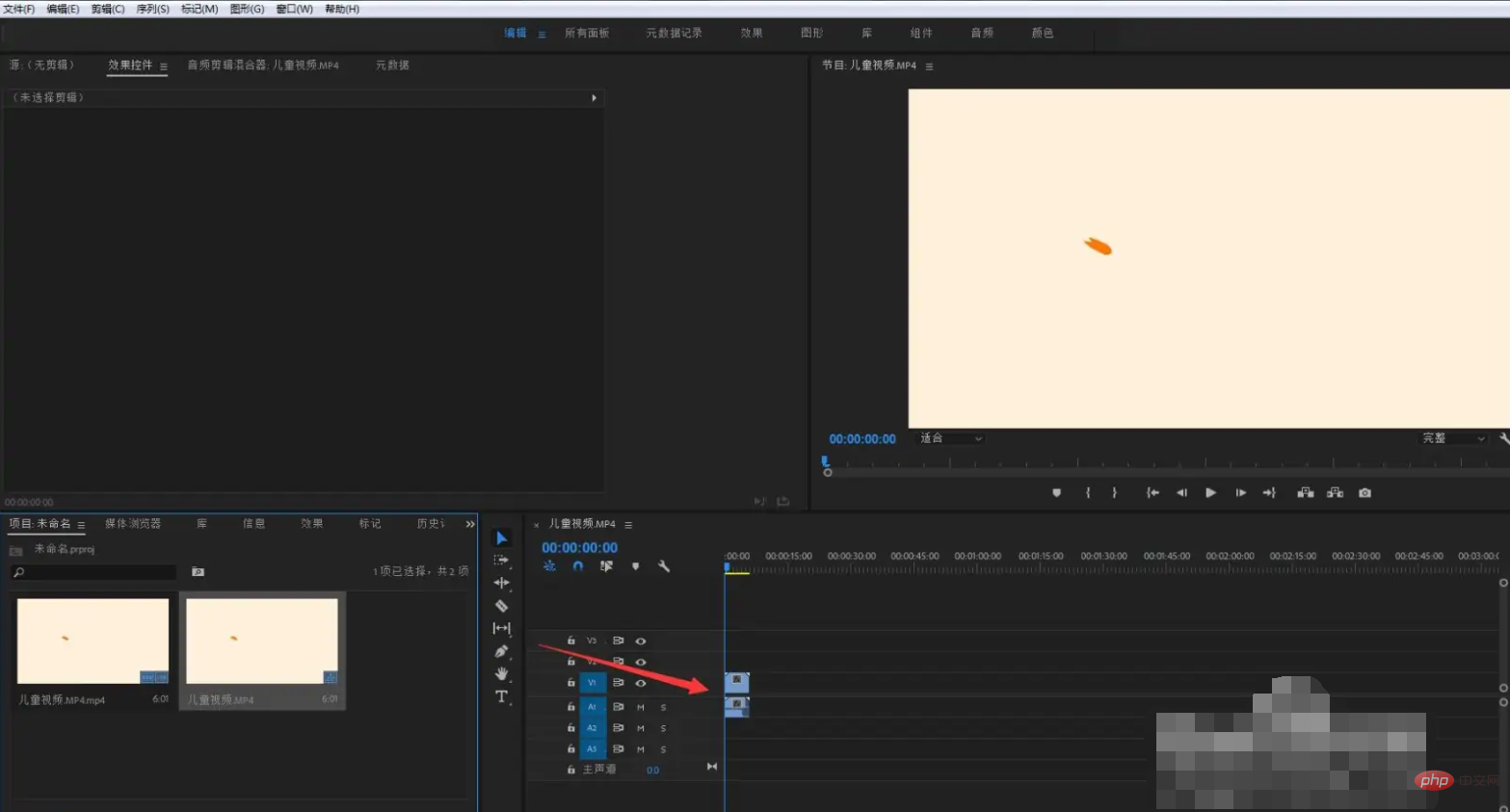Step back one frame

point(1181,492)
